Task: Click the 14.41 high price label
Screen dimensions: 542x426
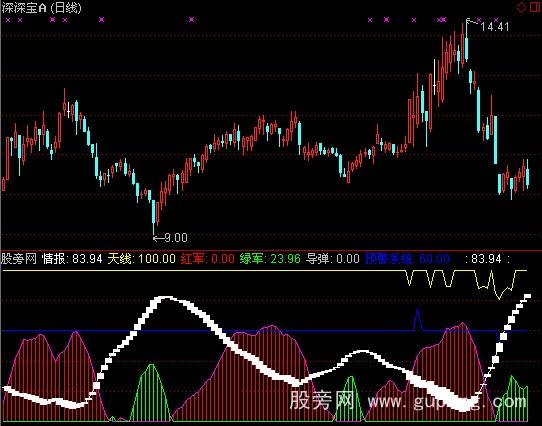Action: tap(495, 27)
